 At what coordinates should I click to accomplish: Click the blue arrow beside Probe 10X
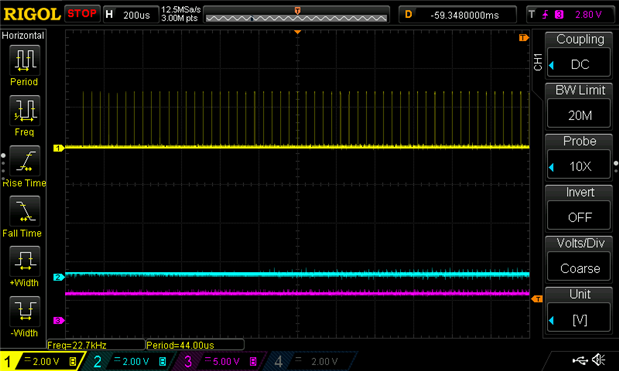coord(551,167)
